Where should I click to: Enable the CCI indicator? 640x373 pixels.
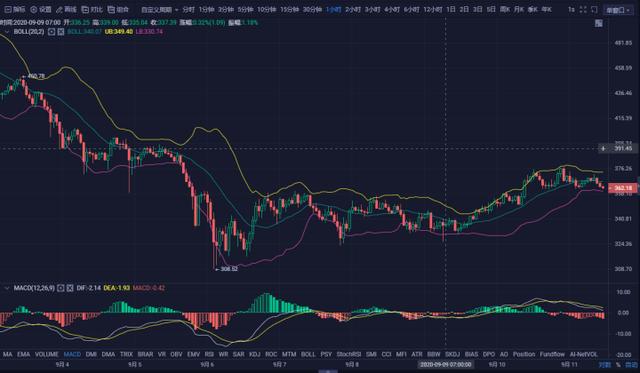tap(386, 354)
